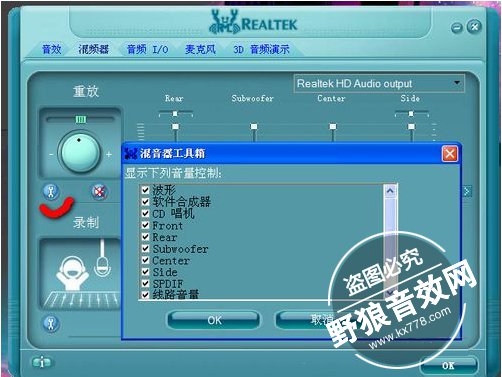Click the Side balance slider handle
This screenshot has width=502, height=377.
point(411,114)
